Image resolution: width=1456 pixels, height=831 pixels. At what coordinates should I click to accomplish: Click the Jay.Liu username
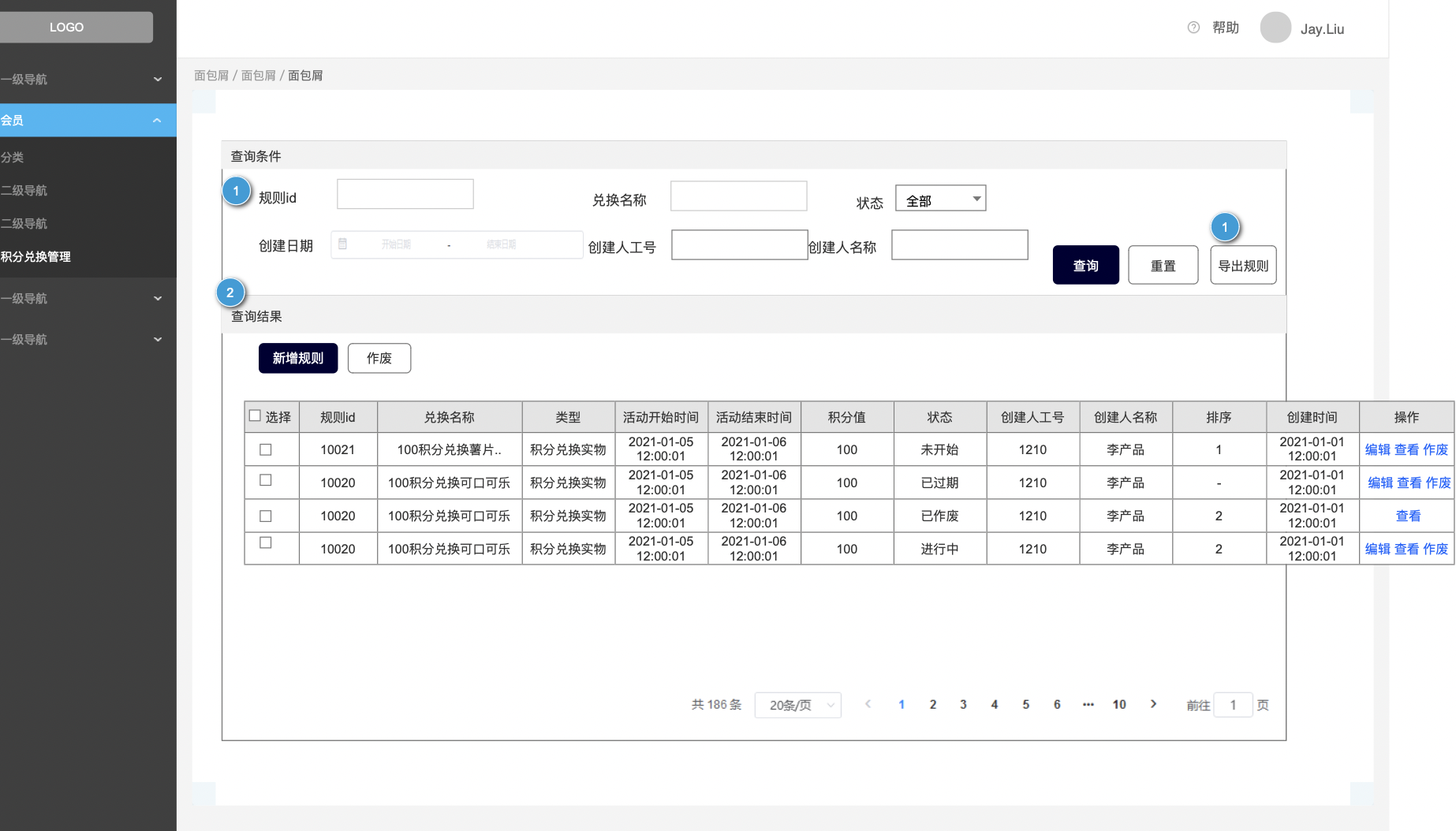click(1322, 29)
